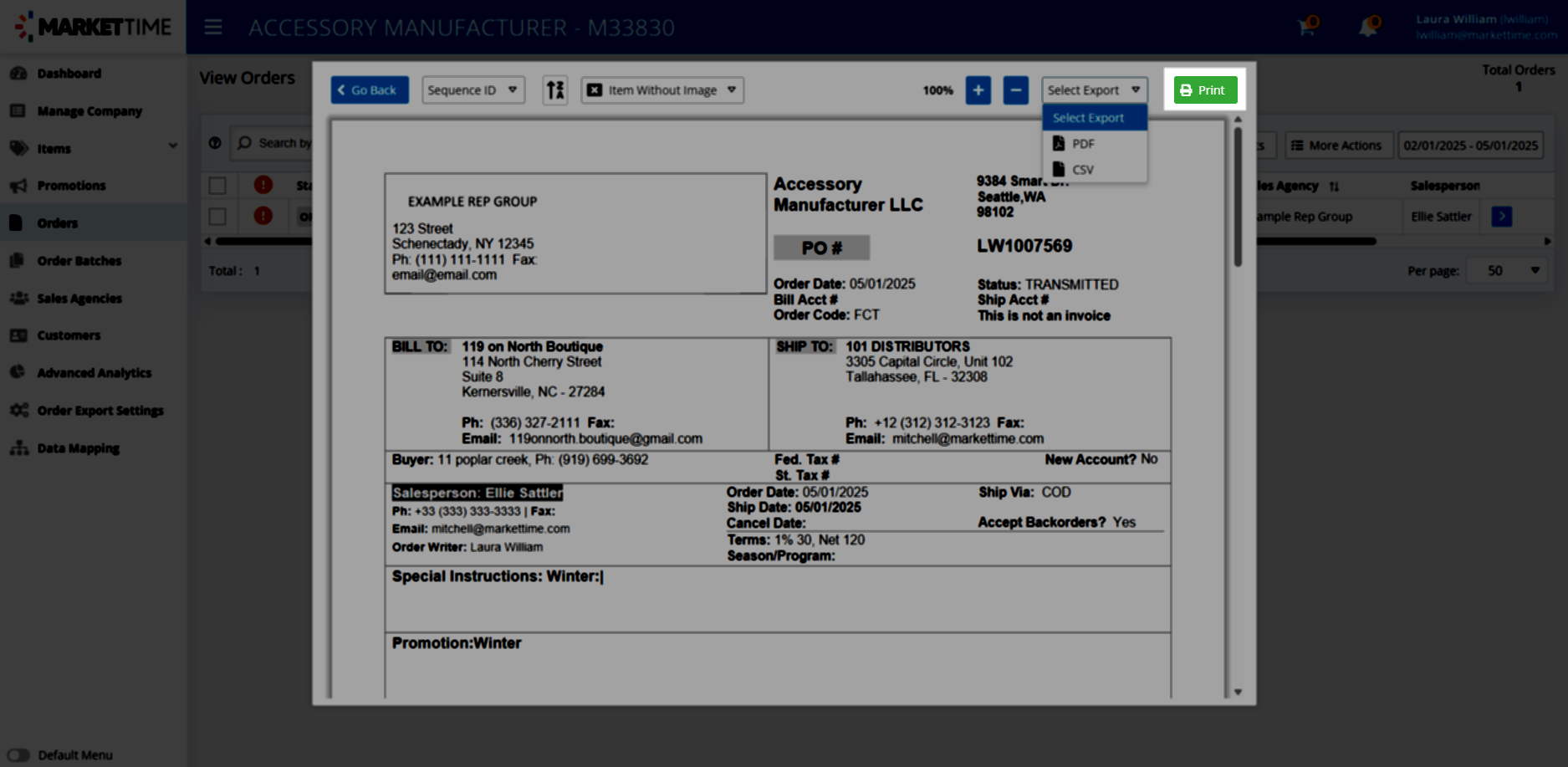Click the preview vertical scrollbar thumb

pos(1238,197)
